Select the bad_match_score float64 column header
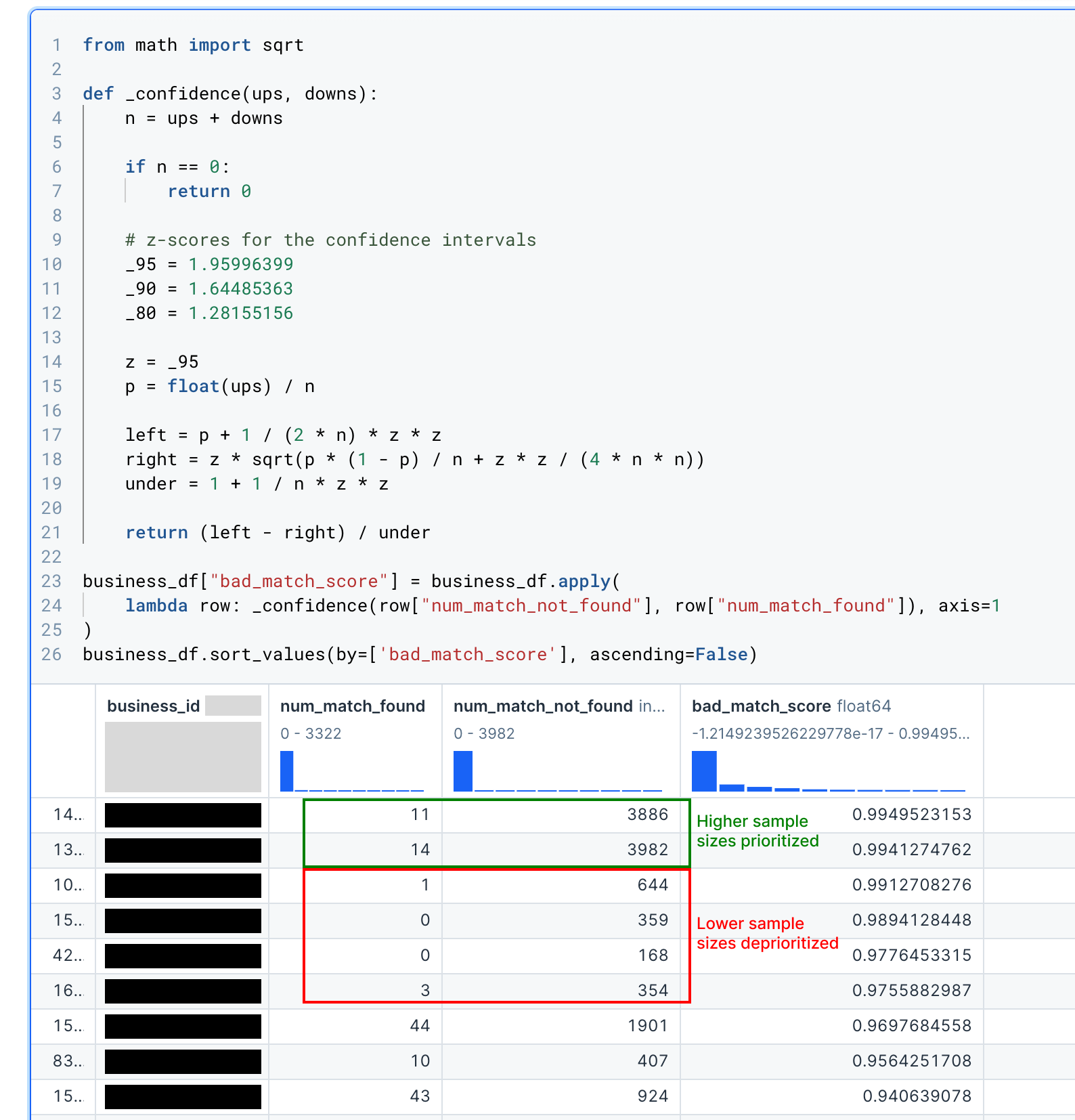Viewport: 1075px width, 1120px height. pos(791,706)
